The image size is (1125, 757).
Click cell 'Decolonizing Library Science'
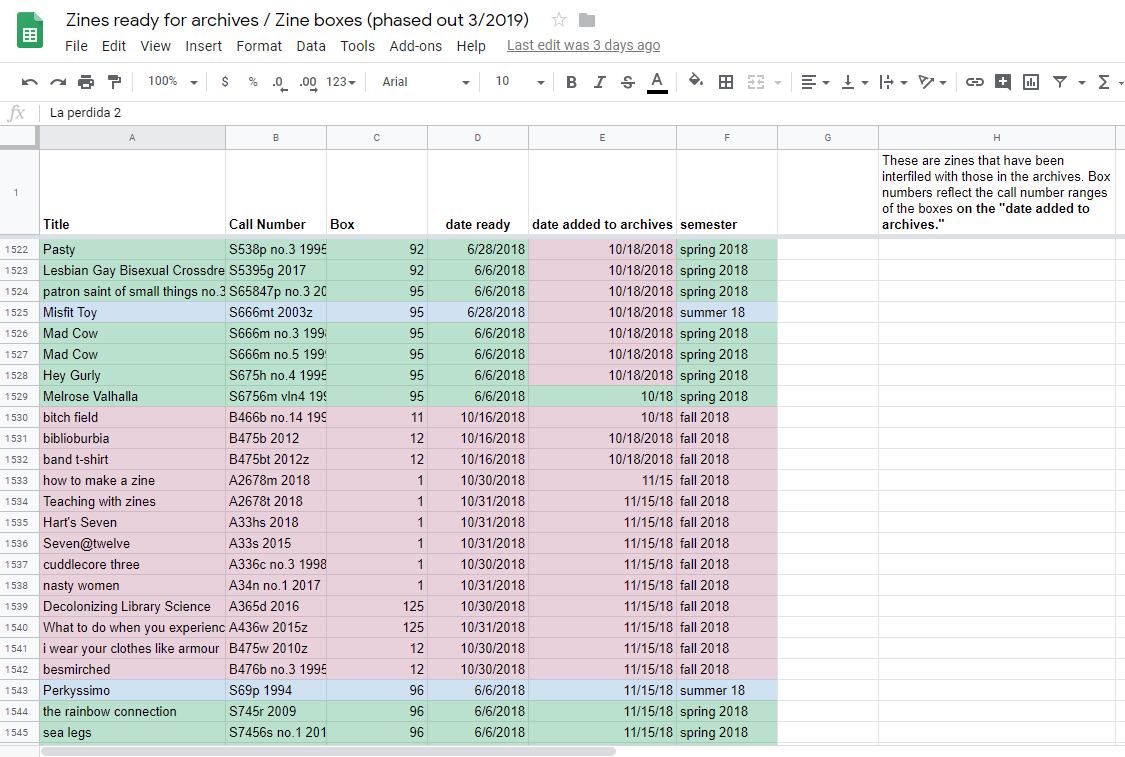click(x=132, y=606)
